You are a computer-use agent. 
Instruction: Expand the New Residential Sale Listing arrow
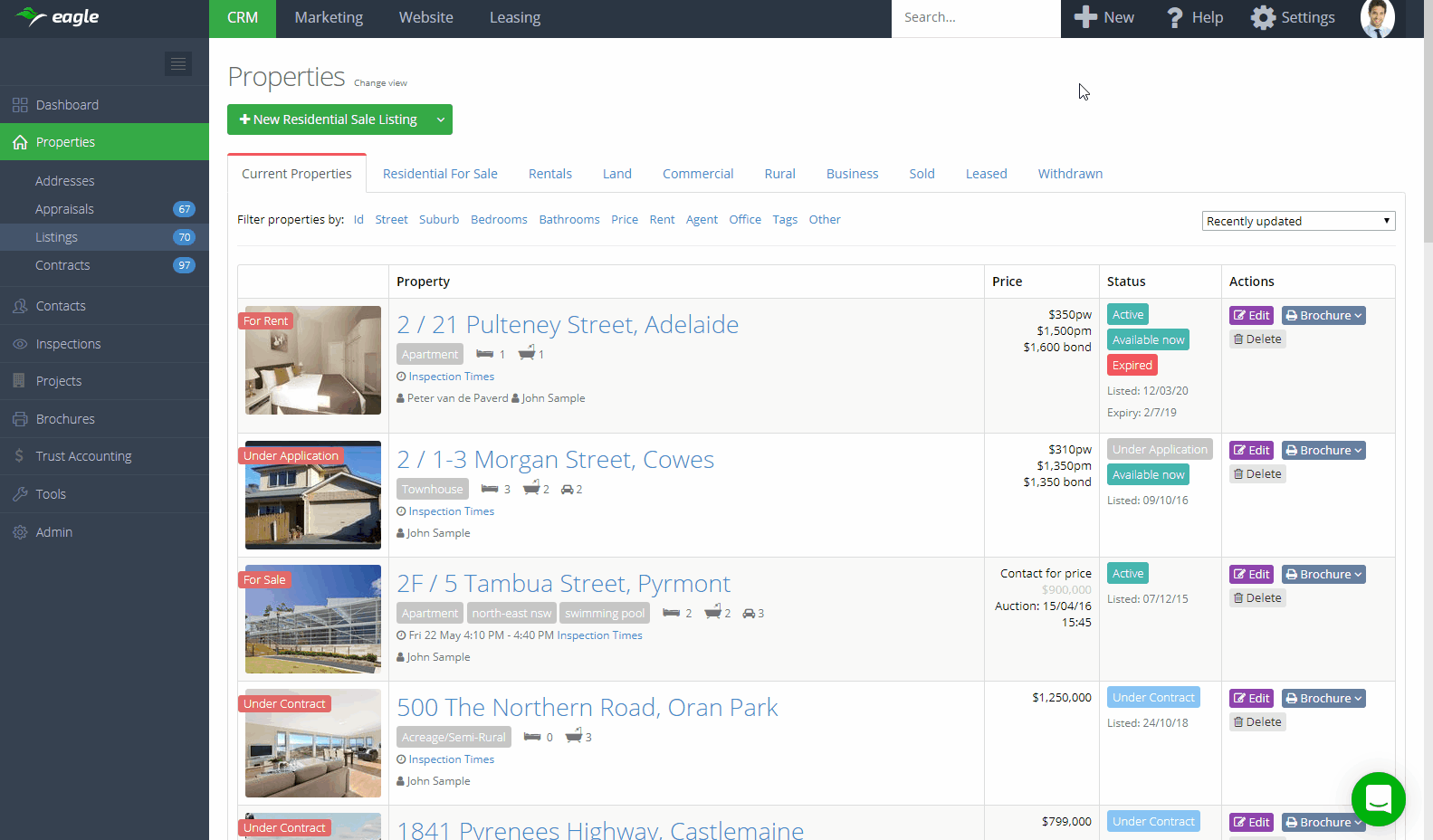point(441,119)
